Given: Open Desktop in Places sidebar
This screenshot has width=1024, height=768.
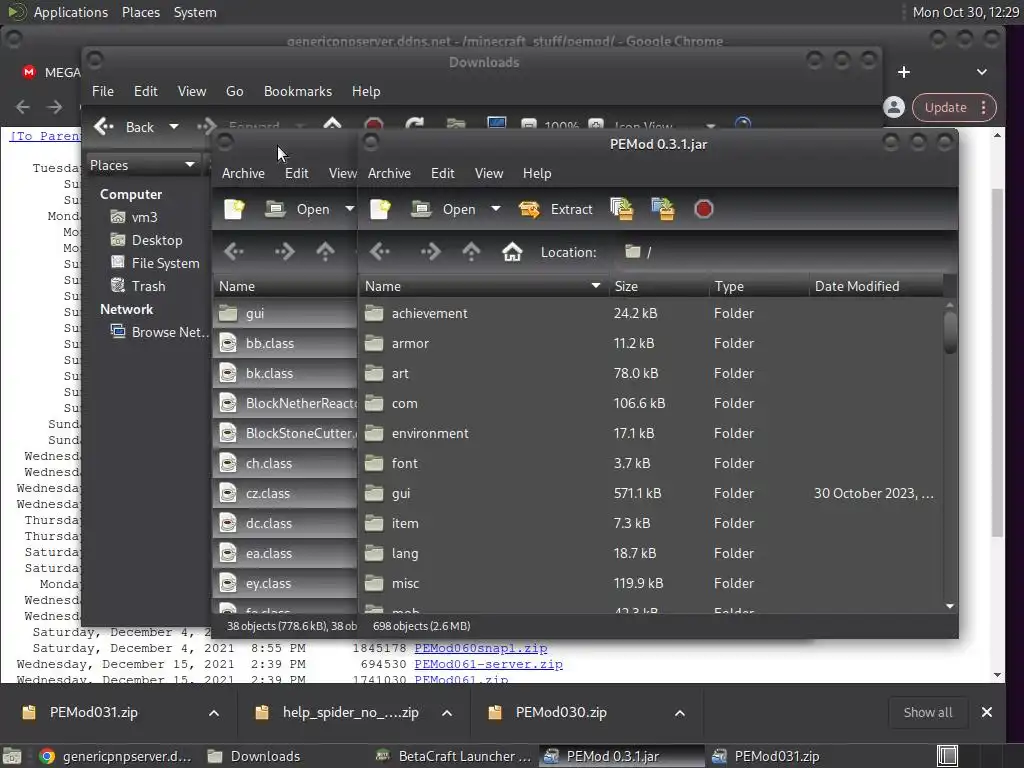Looking at the screenshot, I should 146,240.
